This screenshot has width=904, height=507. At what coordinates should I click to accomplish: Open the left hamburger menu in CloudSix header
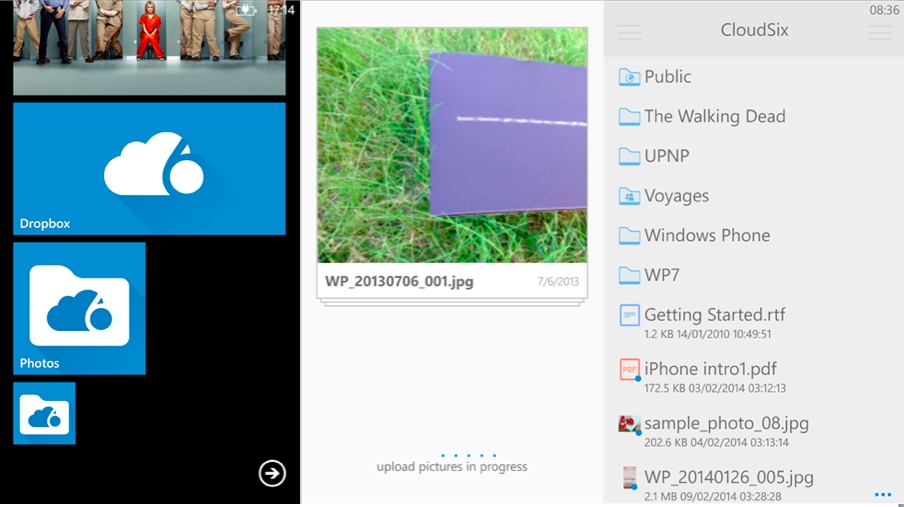(629, 32)
